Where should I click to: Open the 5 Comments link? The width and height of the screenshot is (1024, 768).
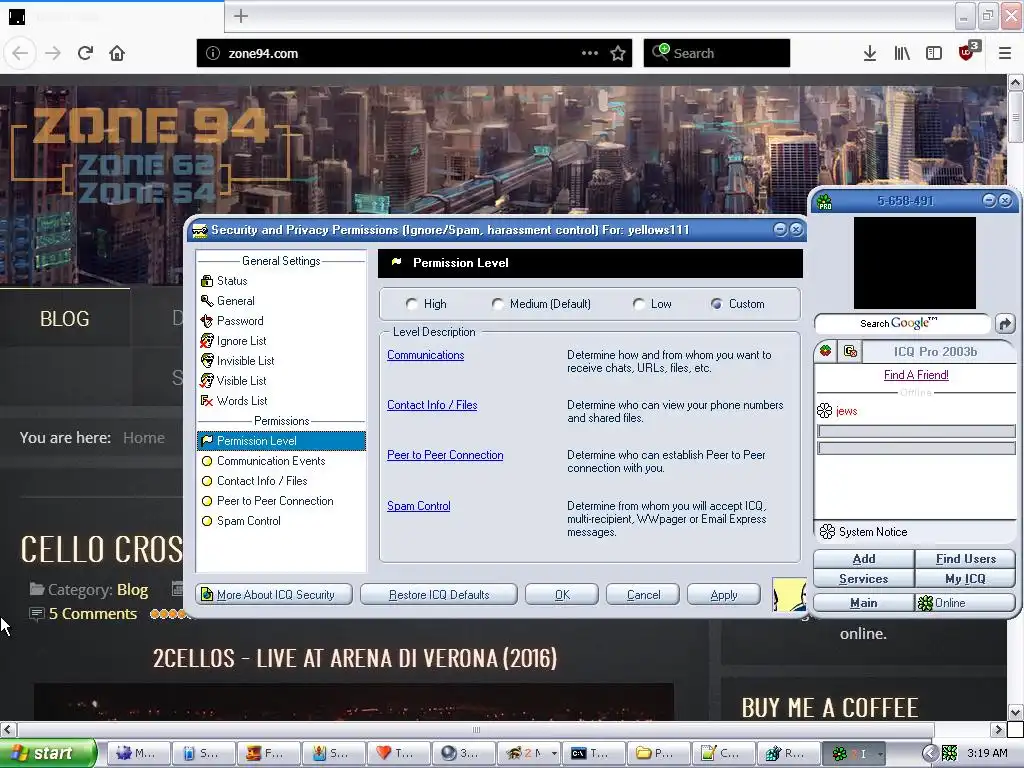click(x=93, y=614)
